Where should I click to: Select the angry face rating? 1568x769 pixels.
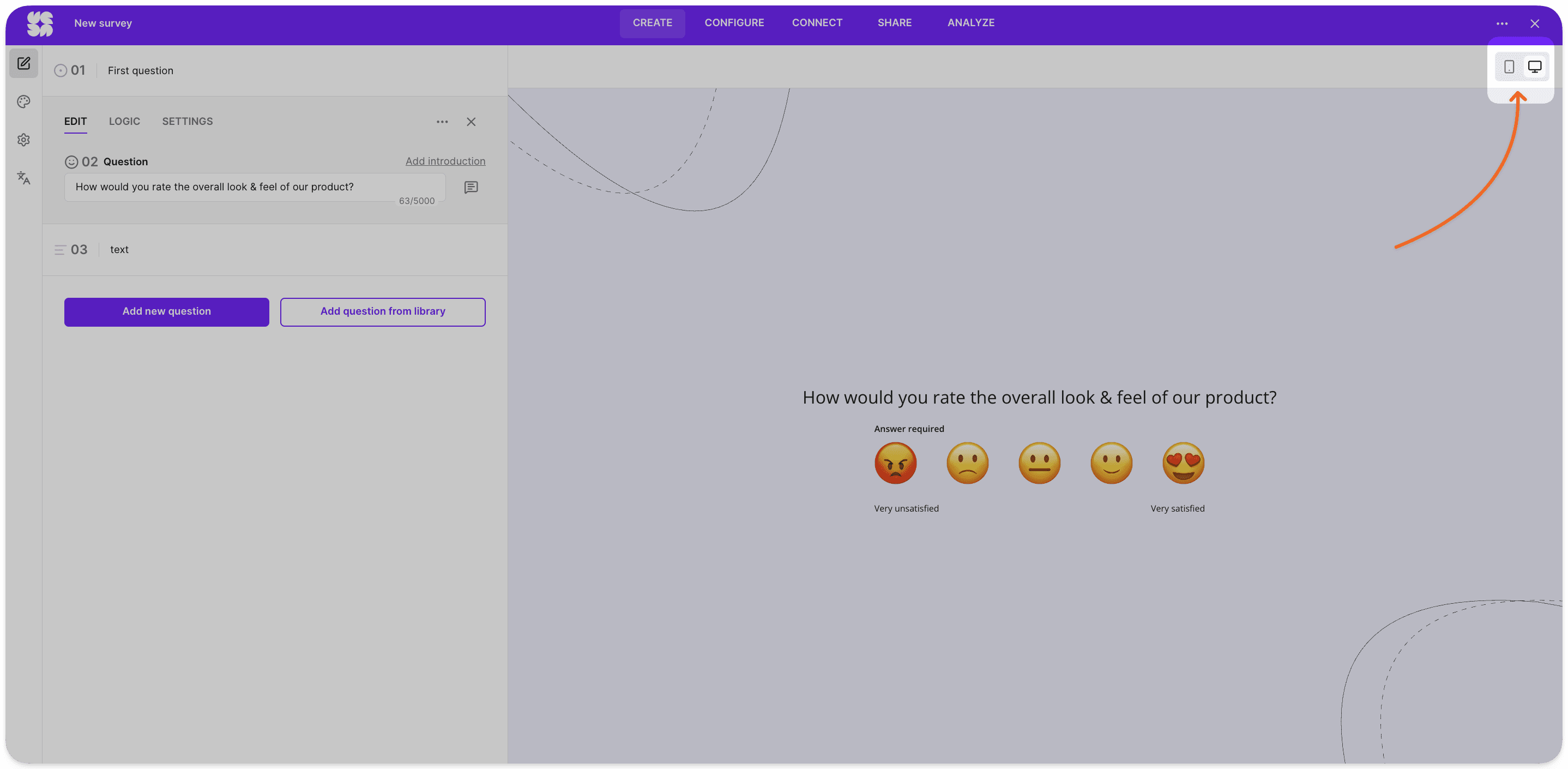point(895,462)
